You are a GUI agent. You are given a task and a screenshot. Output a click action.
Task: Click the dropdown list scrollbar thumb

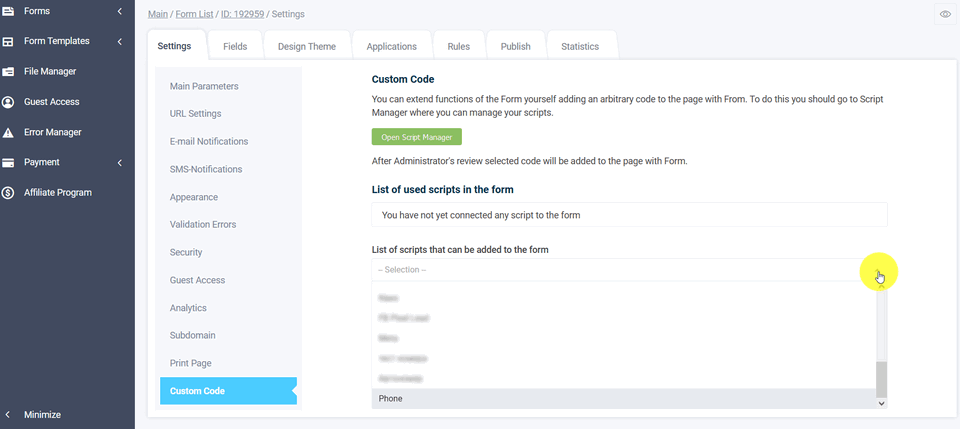coord(881,379)
